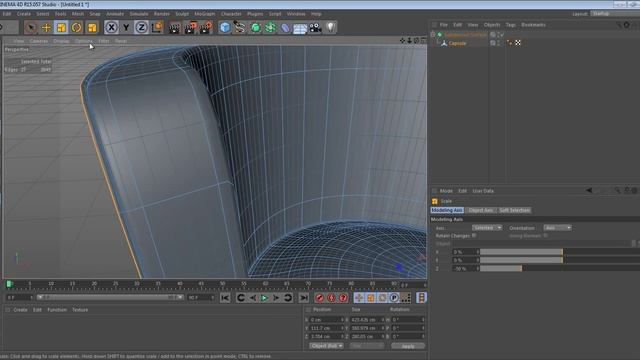Render the active view clapperboard icon
The width and height of the screenshot is (640, 360).
pyautogui.click(x=175, y=27)
